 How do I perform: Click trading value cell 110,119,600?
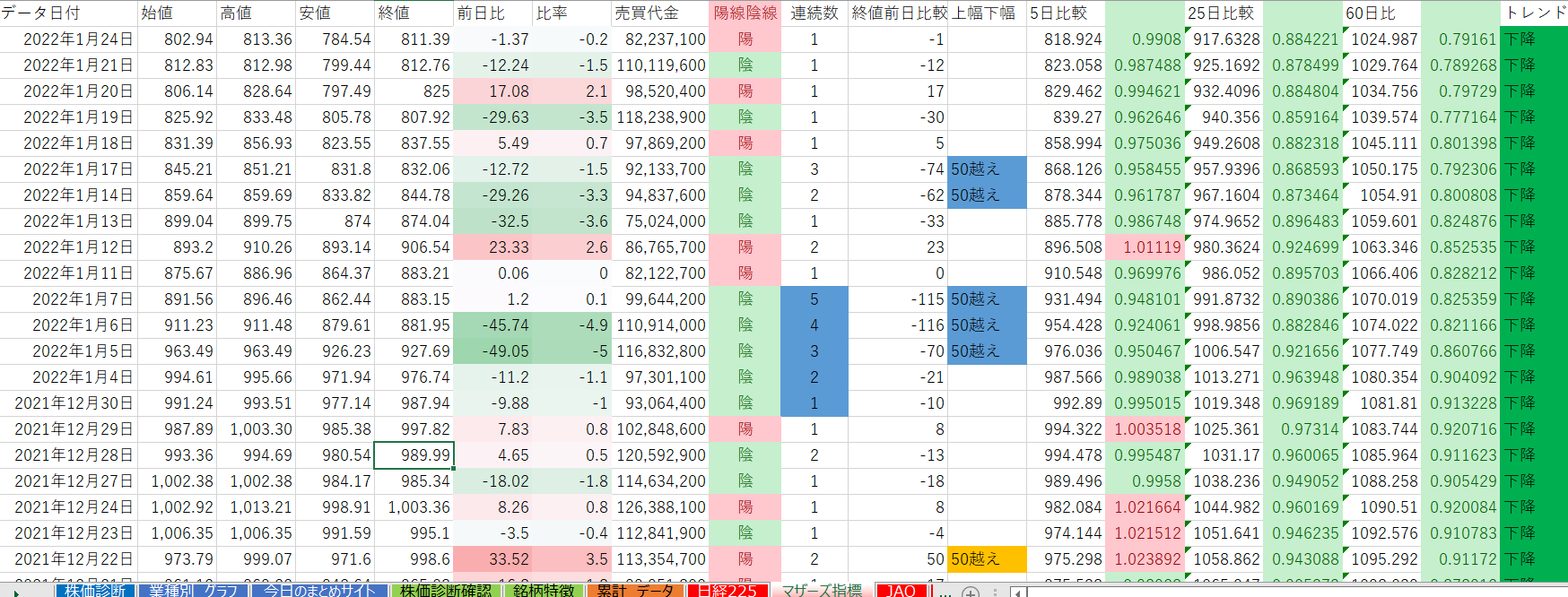(660, 65)
